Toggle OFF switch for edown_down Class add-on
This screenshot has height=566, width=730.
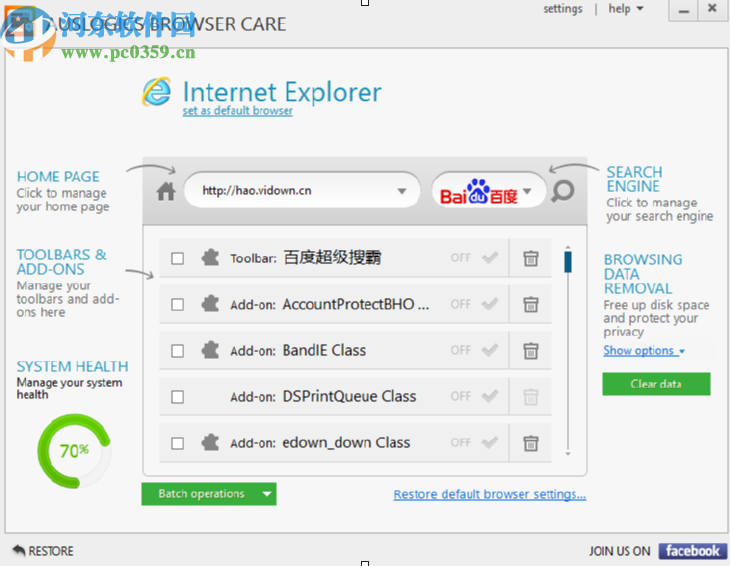coord(474,442)
